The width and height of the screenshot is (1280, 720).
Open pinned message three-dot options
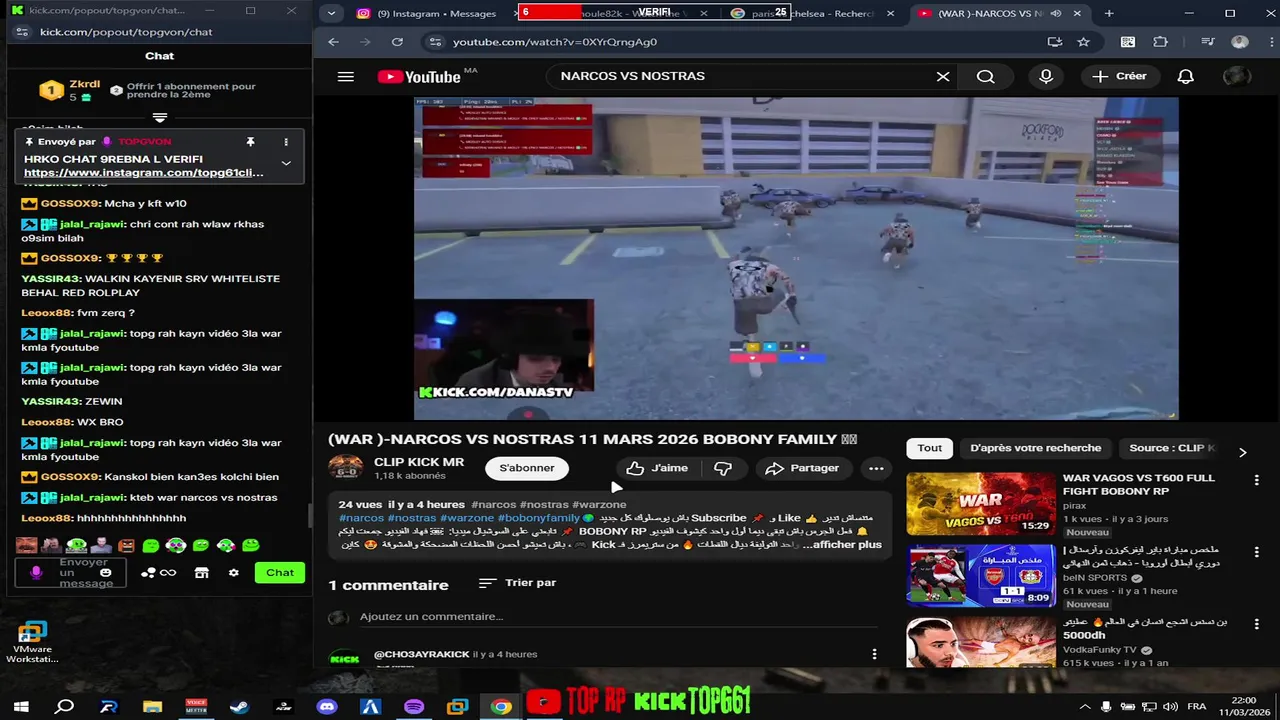tap(286, 142)
